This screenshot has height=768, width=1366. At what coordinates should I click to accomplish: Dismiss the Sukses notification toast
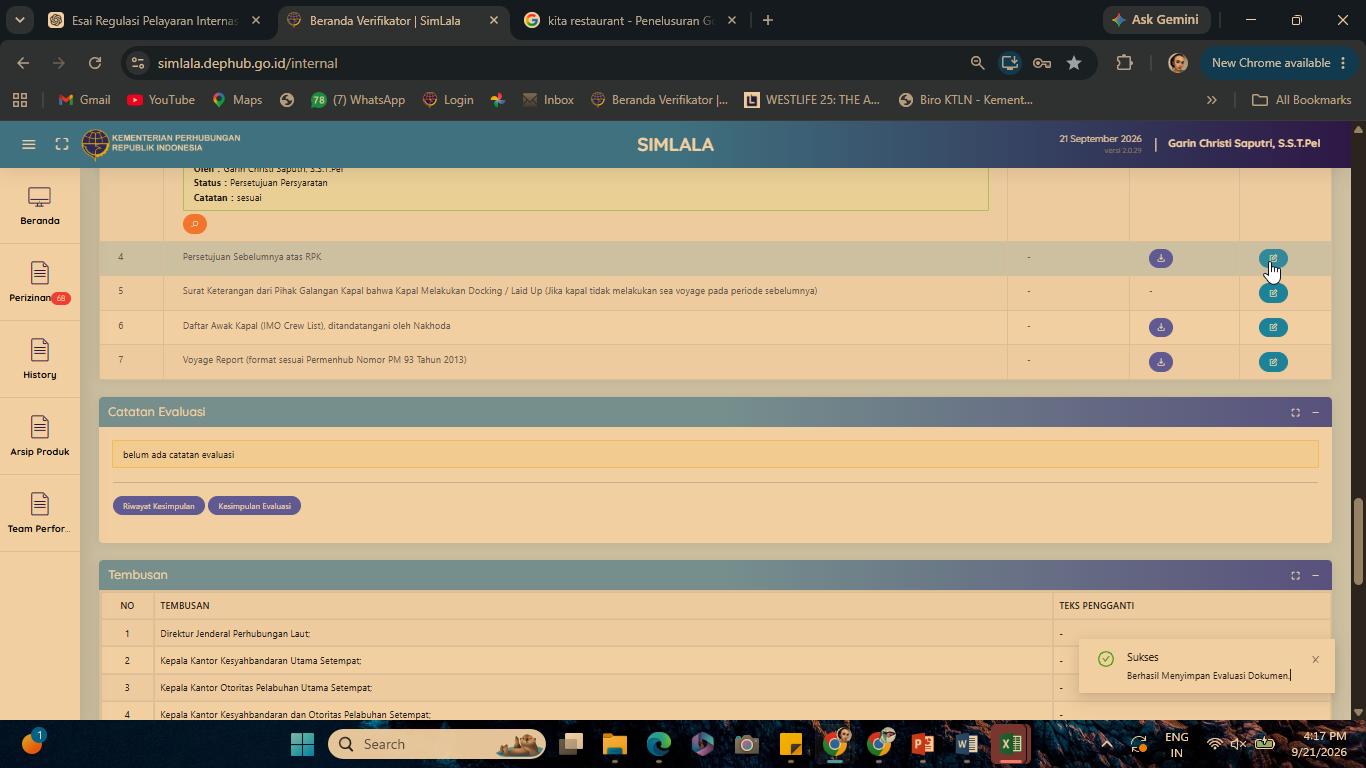pyautogui.click(x=1315, y=659)
